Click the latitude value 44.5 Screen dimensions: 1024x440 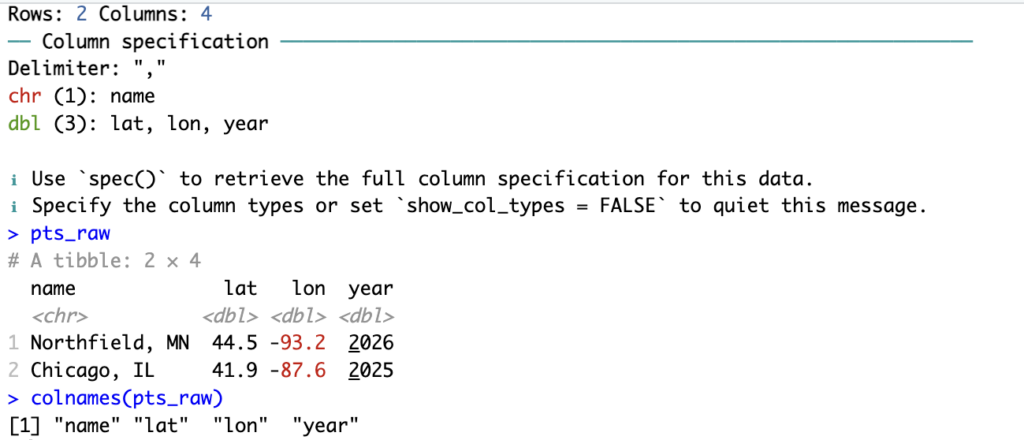pos(231,343)
